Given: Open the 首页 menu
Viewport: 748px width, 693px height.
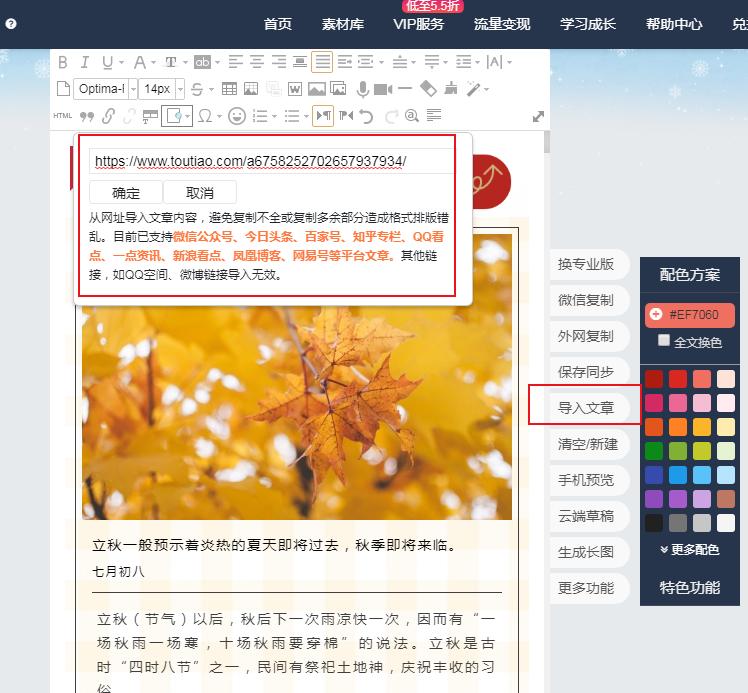Looking at the screenshot, I should pyautogui.click(x=278, y=24).
